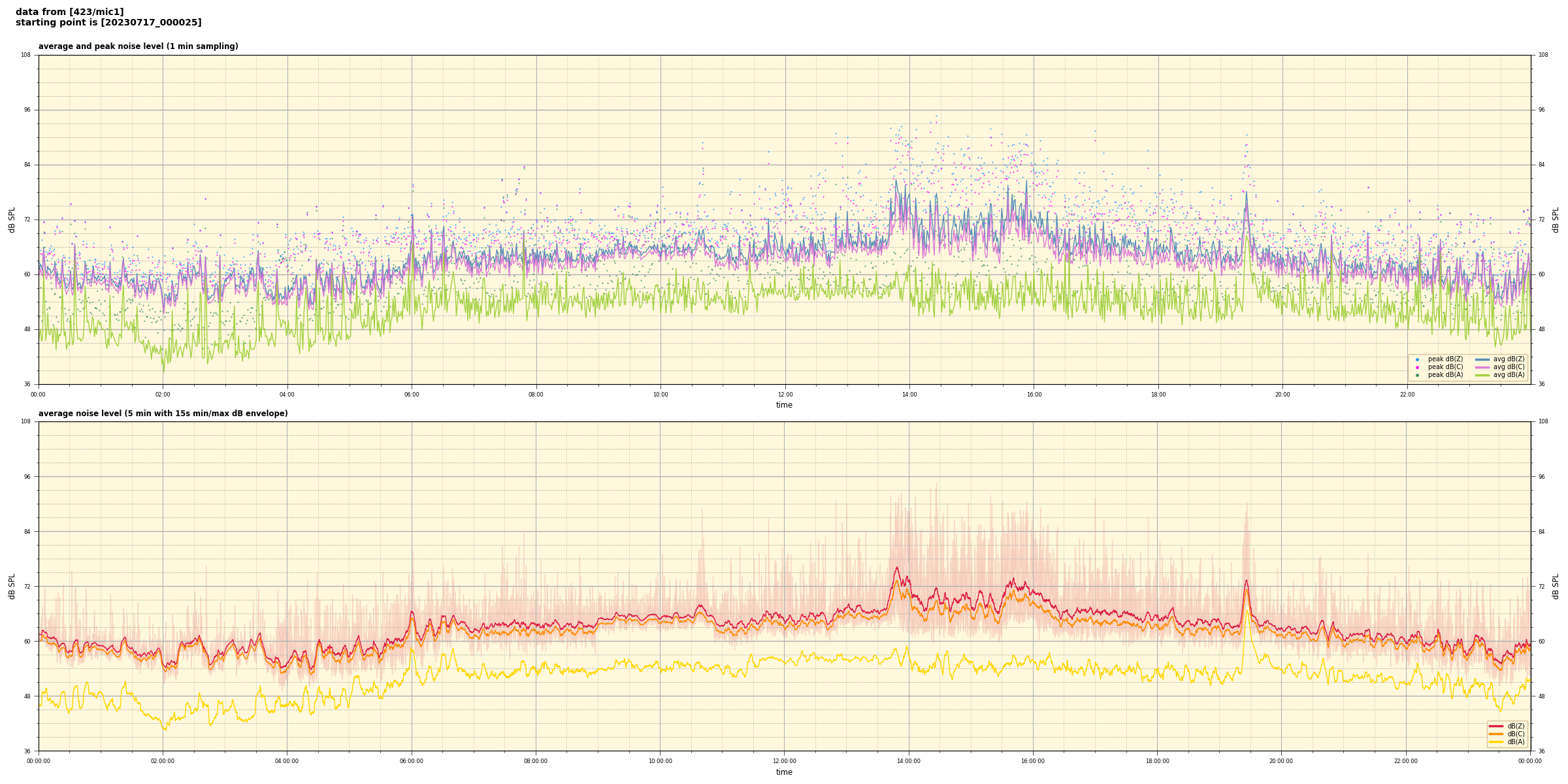This screenshot has height=784, width=1568.
Task: Click the 22:00 tick on the upper time axis
Action: pos(1407,395)
